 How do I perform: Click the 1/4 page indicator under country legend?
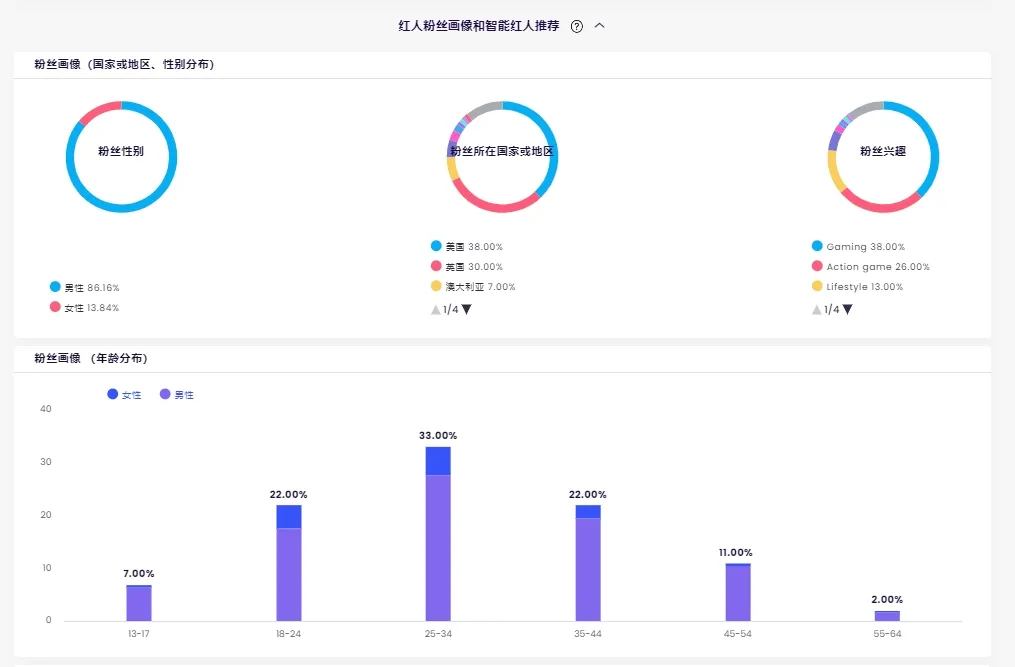451,310
